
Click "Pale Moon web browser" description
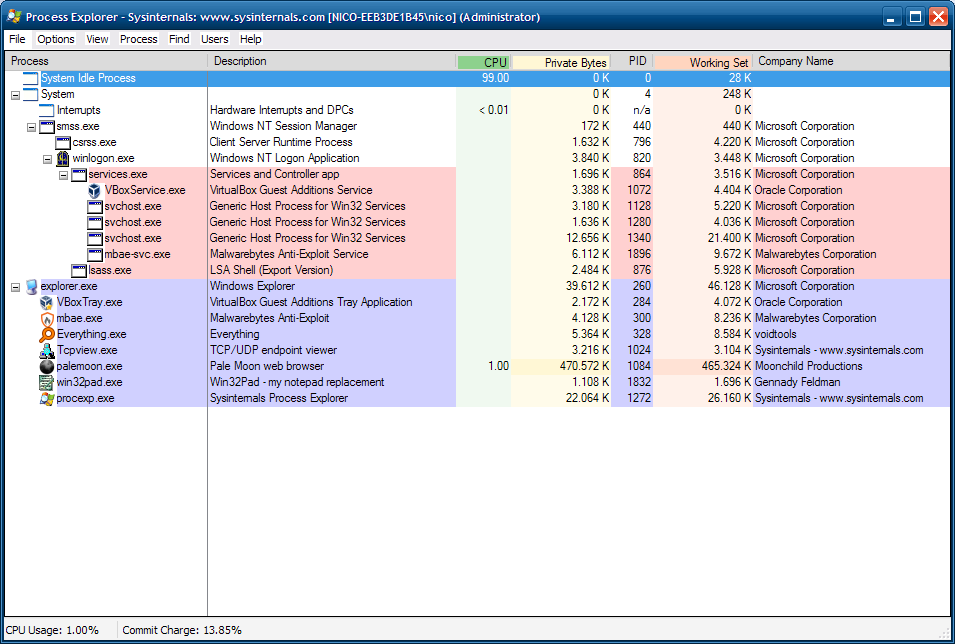(x=267, y=366)
